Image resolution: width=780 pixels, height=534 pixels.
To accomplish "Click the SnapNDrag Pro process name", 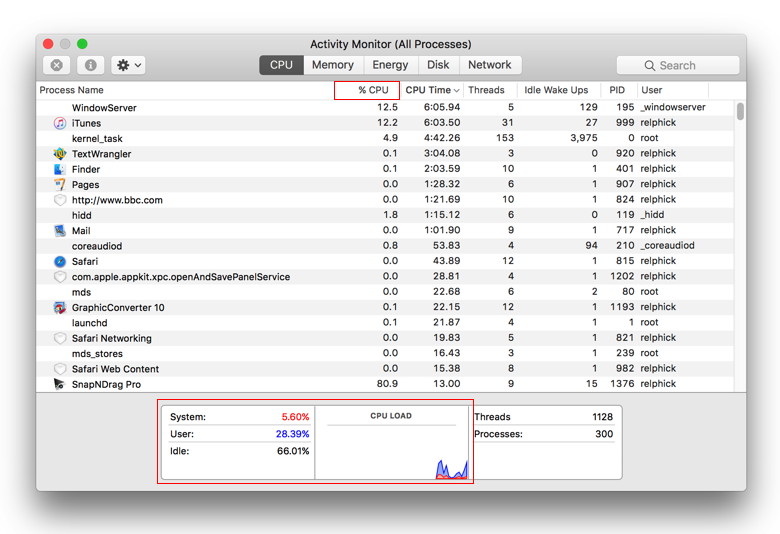I will click(x=106, y=384).
